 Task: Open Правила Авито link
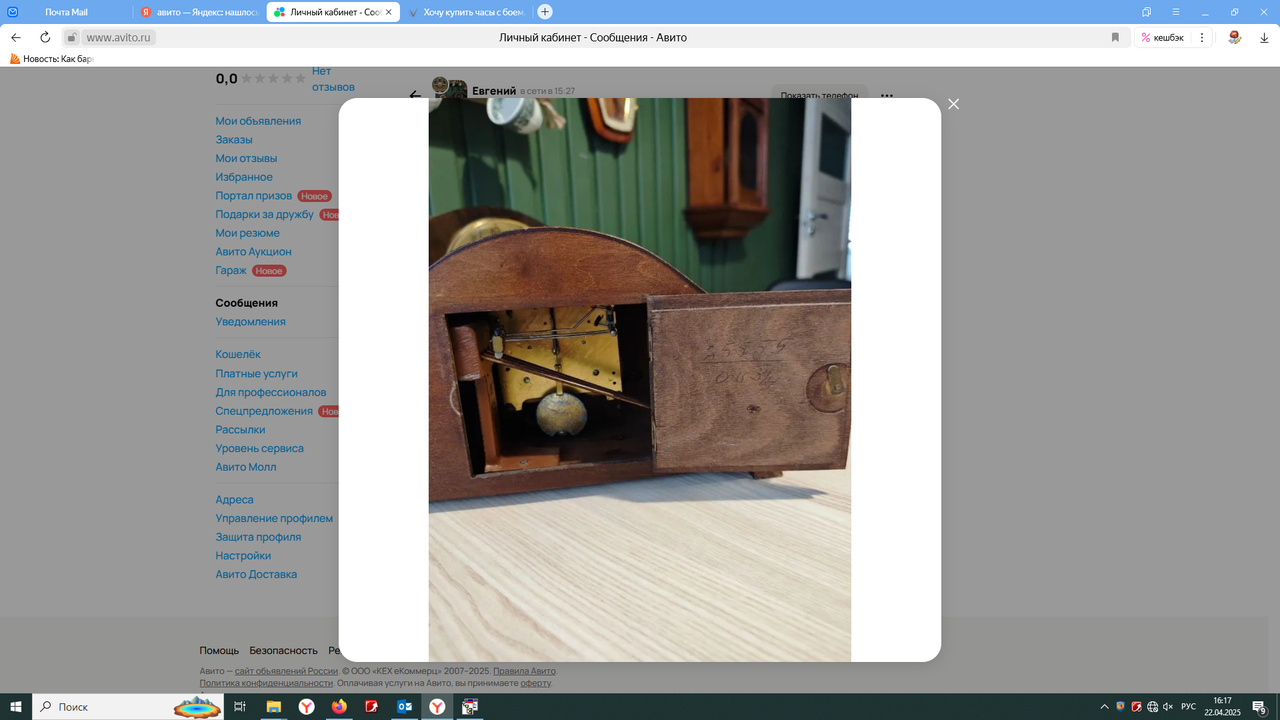pos(525,671)
